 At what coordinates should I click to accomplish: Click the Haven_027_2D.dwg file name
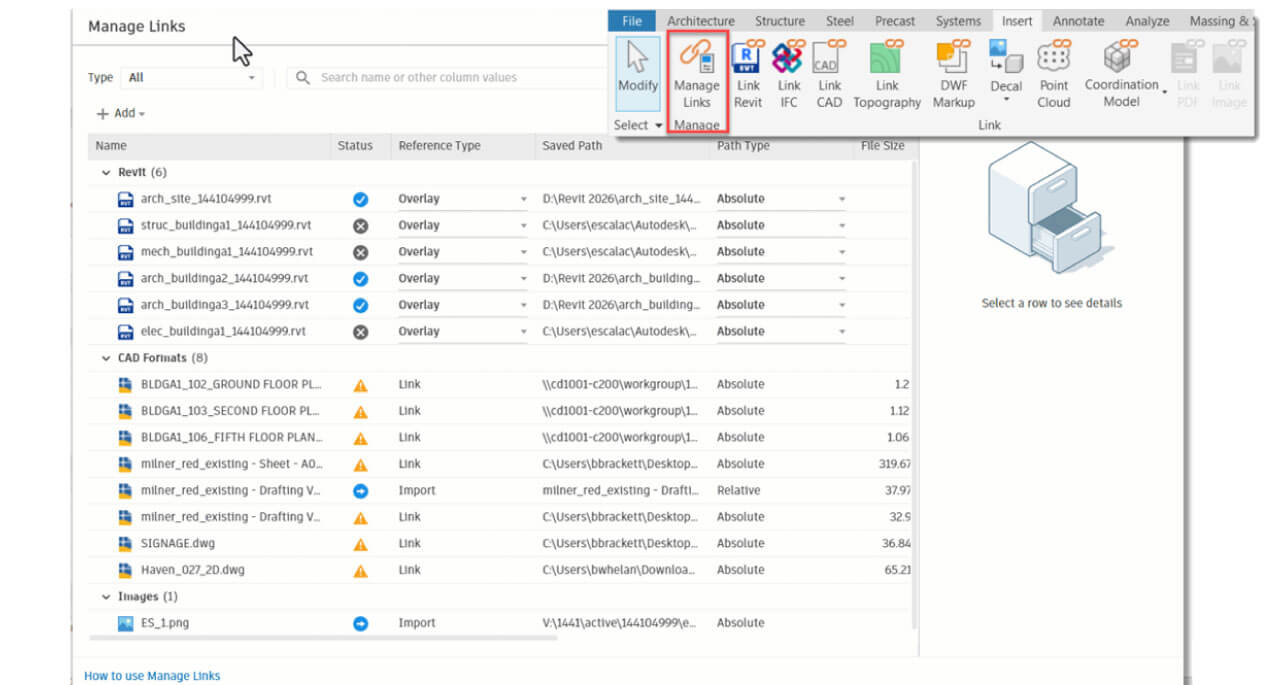point(193,570)
